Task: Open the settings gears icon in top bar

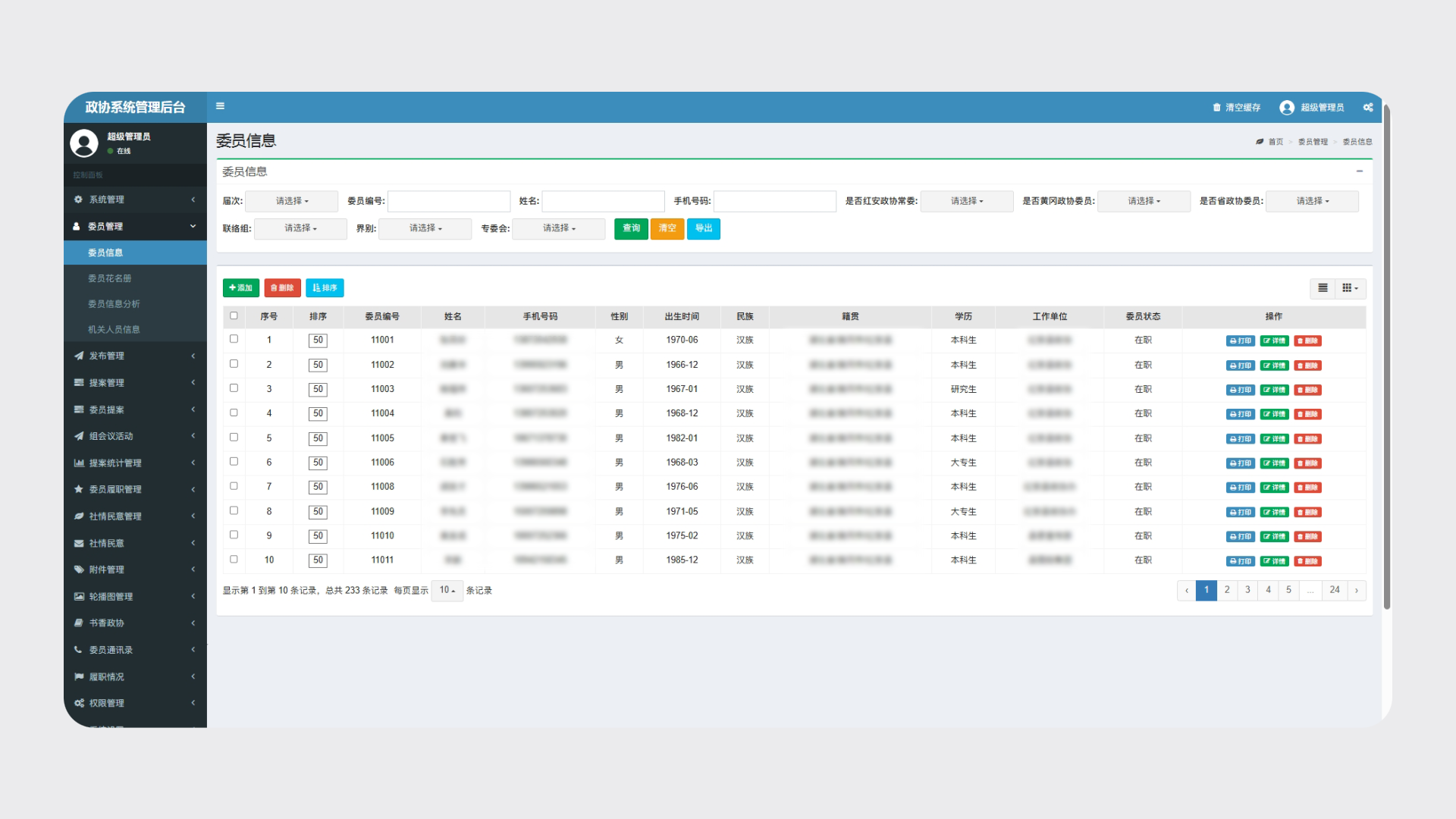Action: (1368, 108)
